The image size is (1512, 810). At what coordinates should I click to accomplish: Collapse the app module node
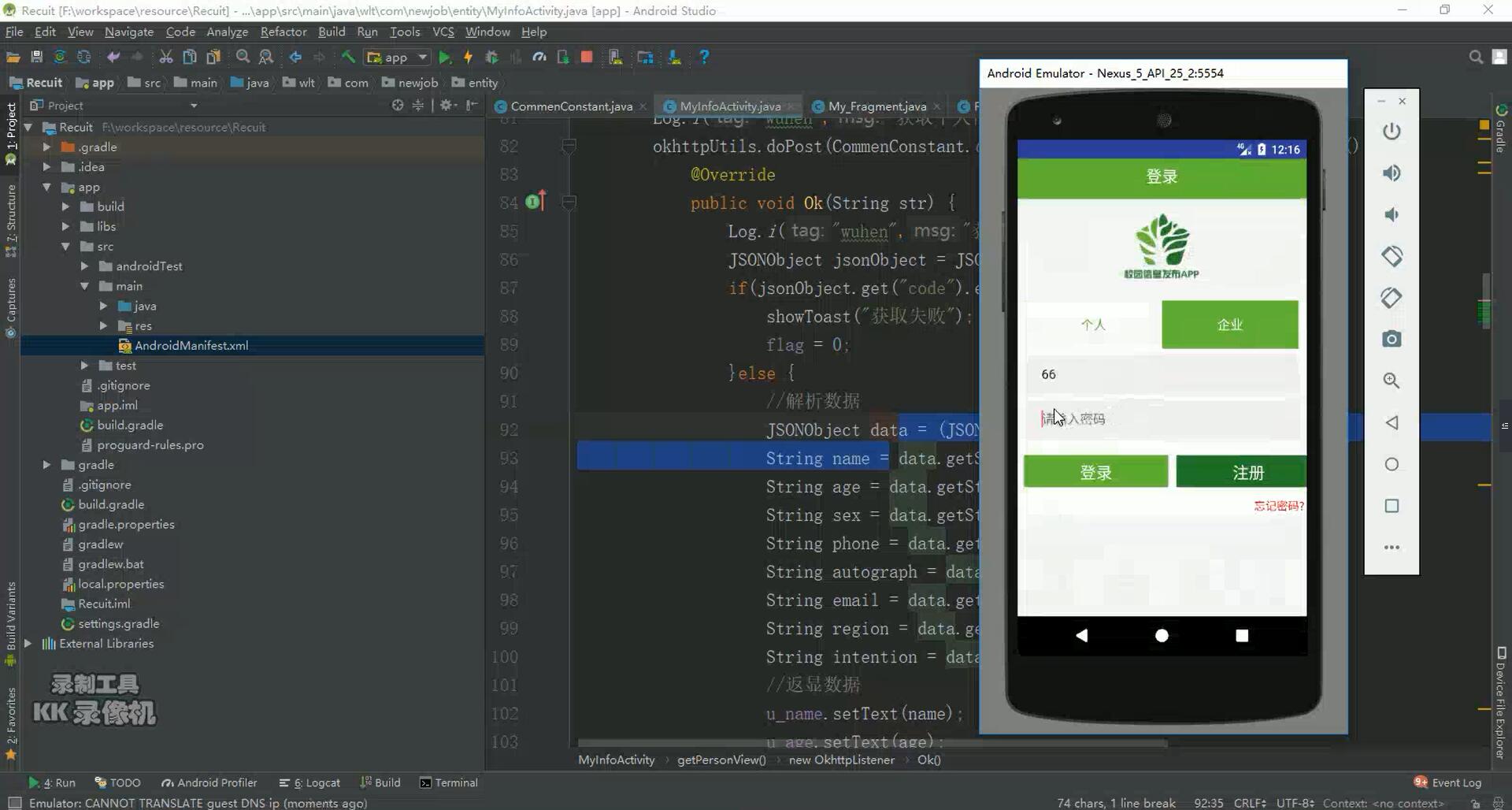[x=46, y=187]
